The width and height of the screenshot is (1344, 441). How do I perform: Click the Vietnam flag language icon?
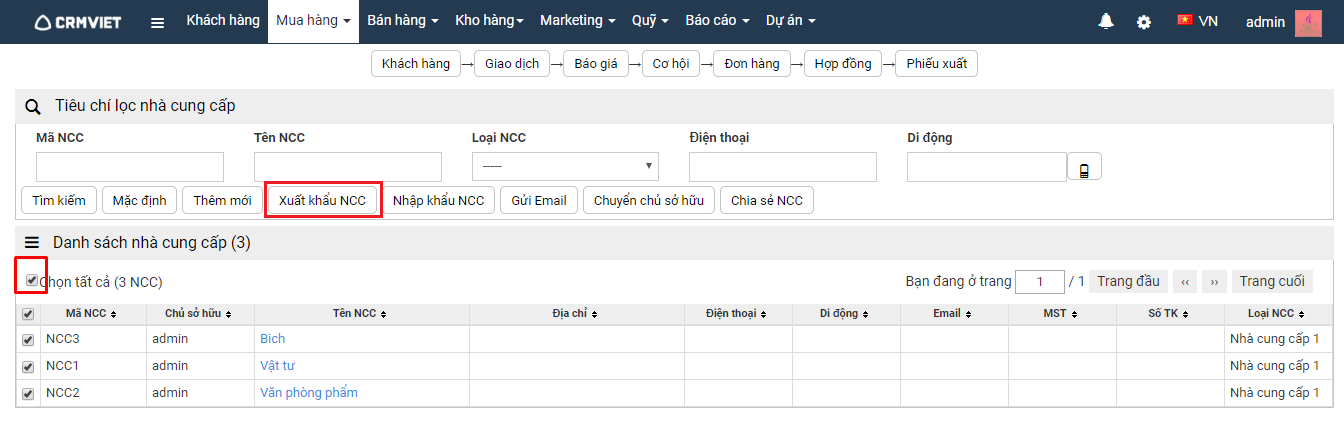1186,20
